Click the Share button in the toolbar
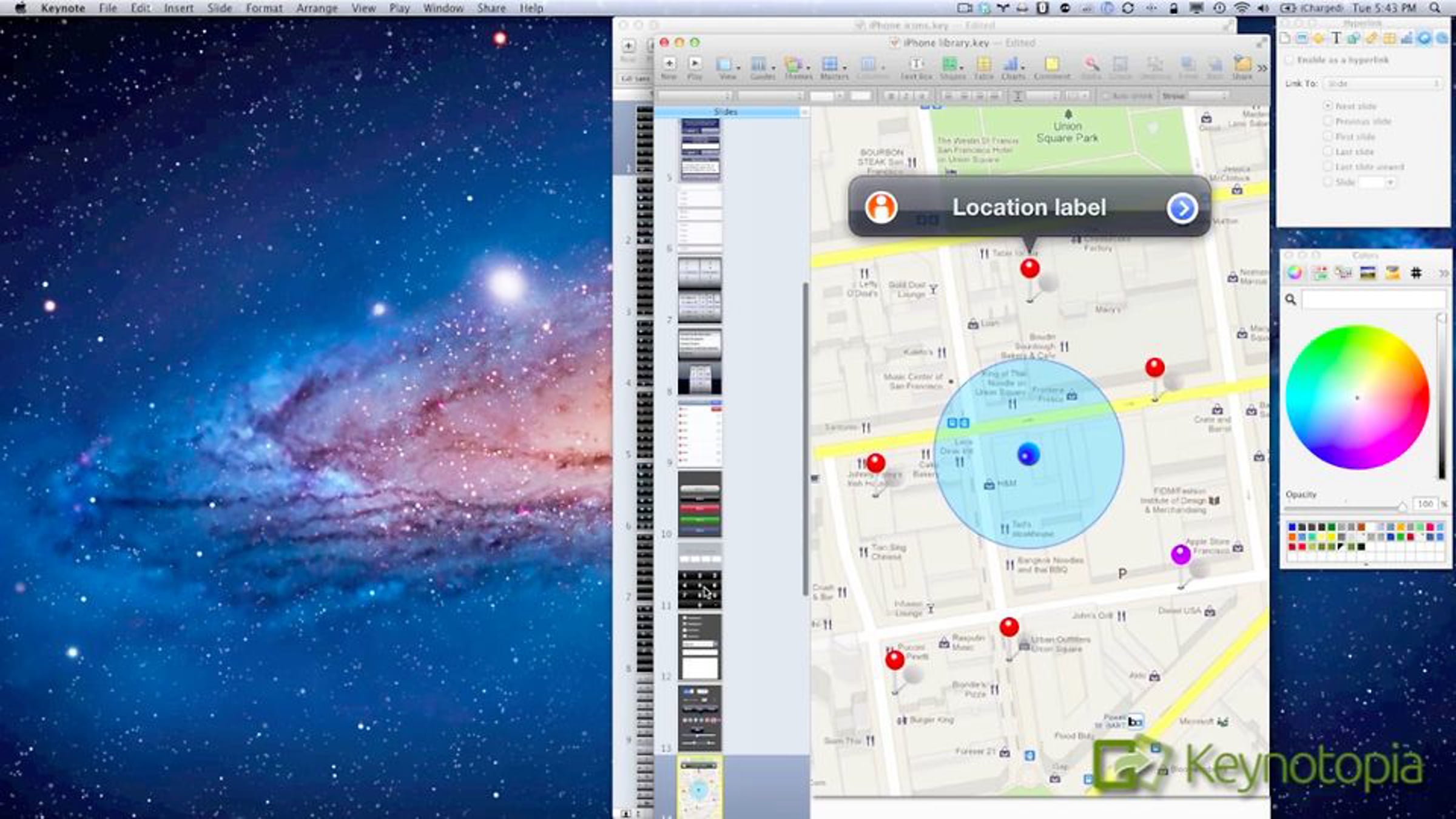 [x=1244, y=64]
